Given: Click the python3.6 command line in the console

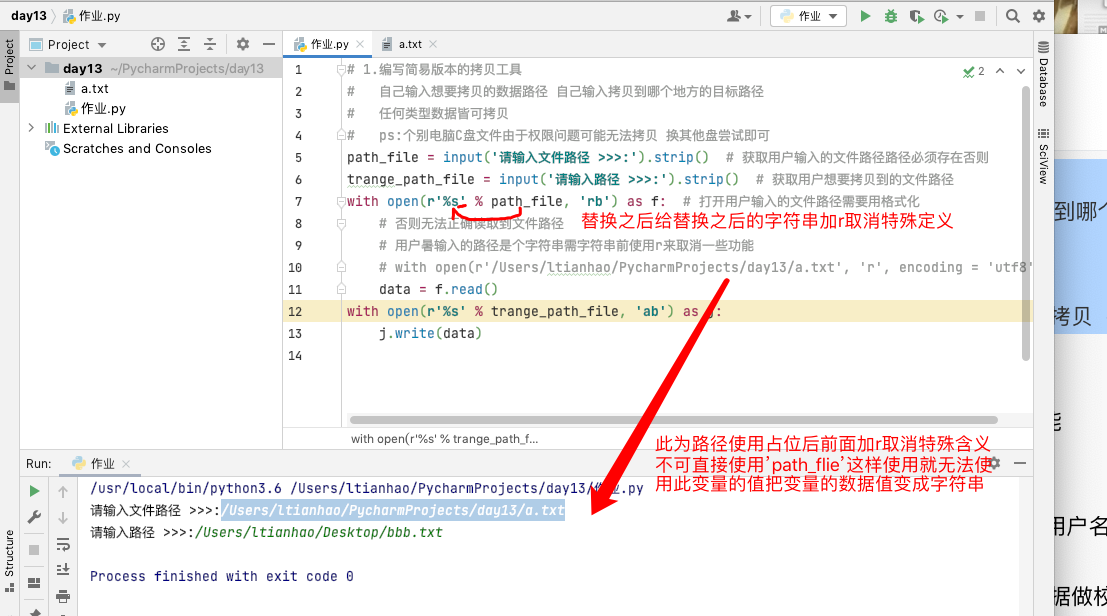Looking at the screenshot, I should [366, 488].
